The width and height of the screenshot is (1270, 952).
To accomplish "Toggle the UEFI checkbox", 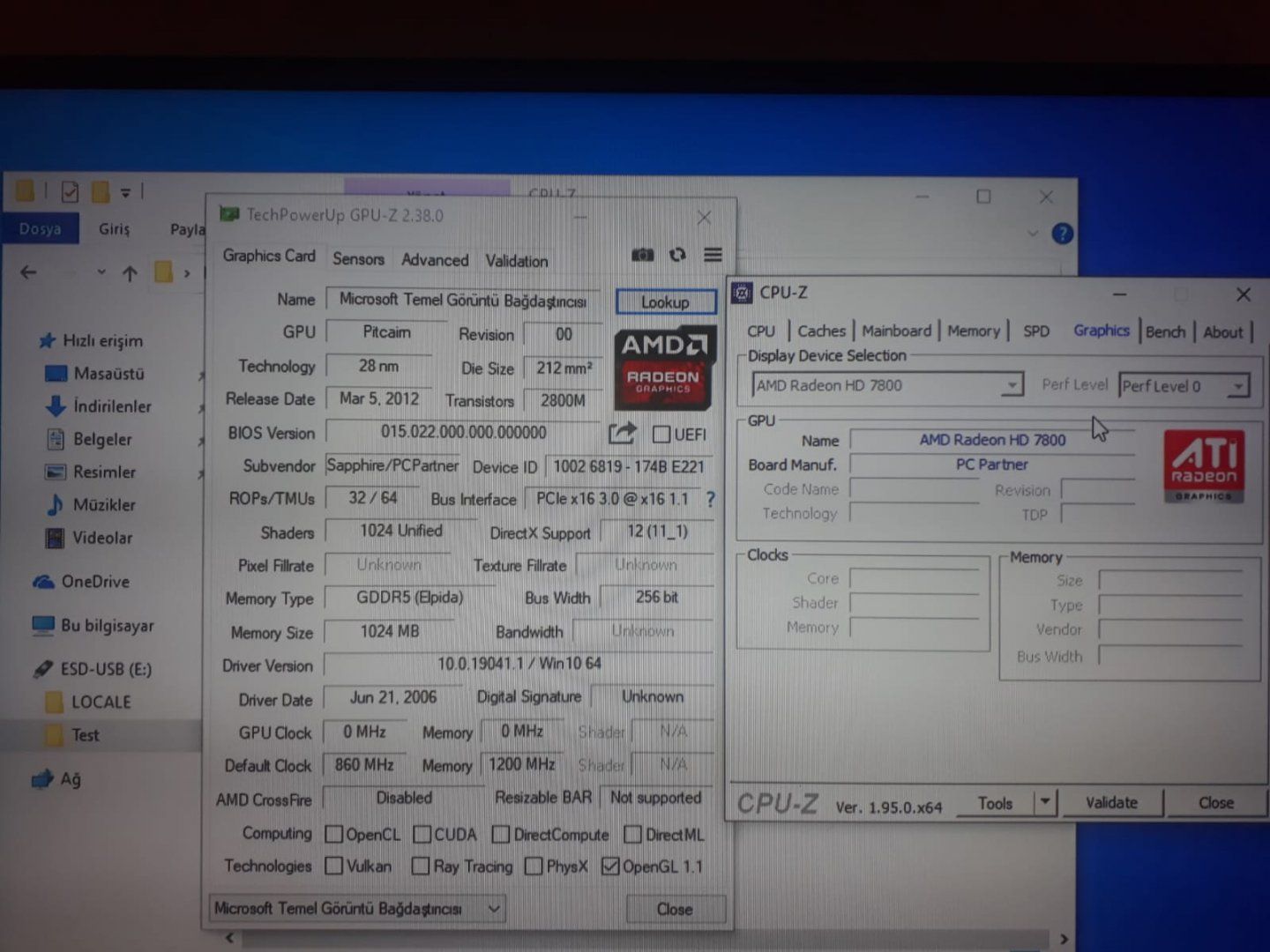I will 661,434.
